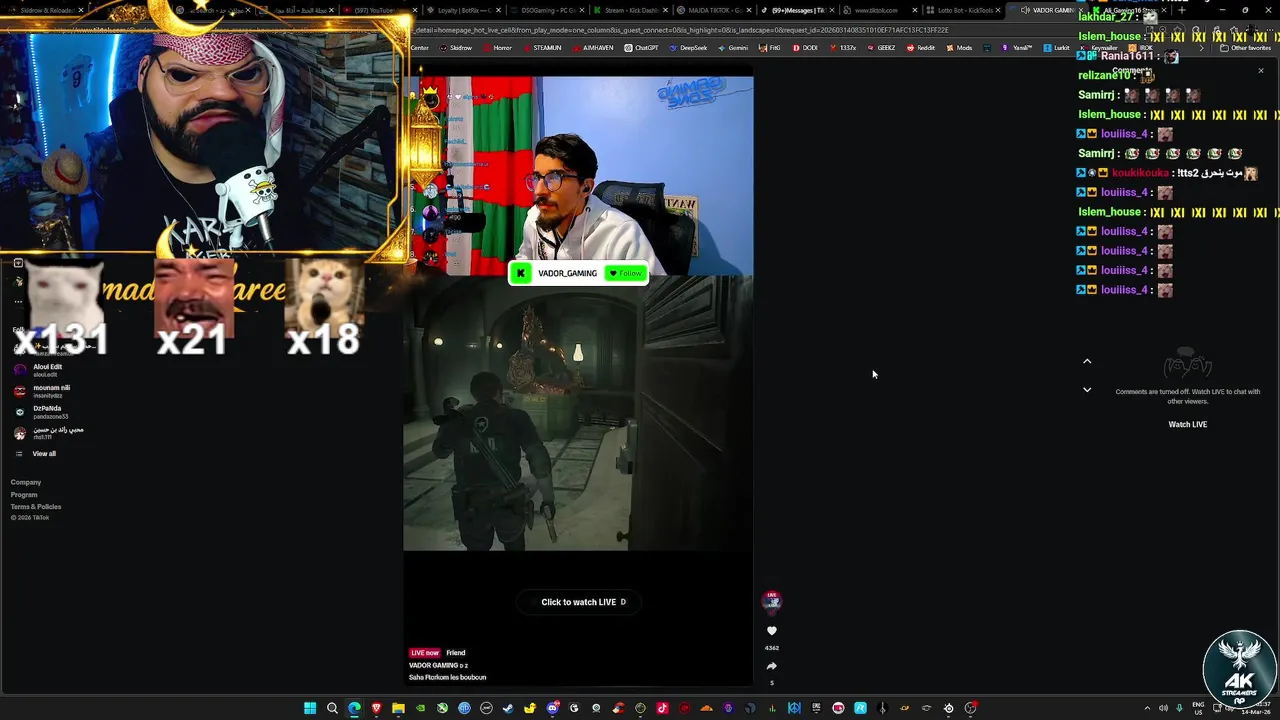Open a new browser tab with plus

click(x=1181, y=10)
